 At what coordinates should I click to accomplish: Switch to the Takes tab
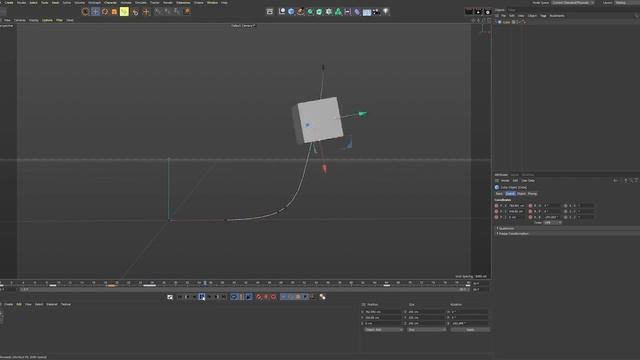511,10
